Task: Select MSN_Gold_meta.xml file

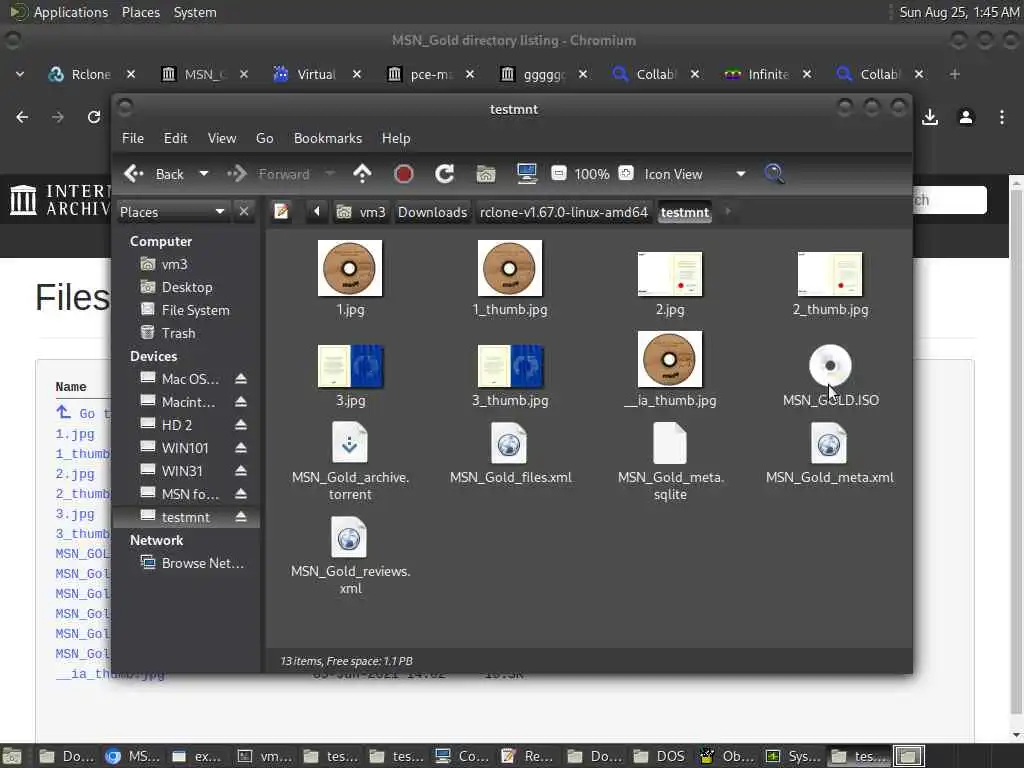Action: coord(829,453)
